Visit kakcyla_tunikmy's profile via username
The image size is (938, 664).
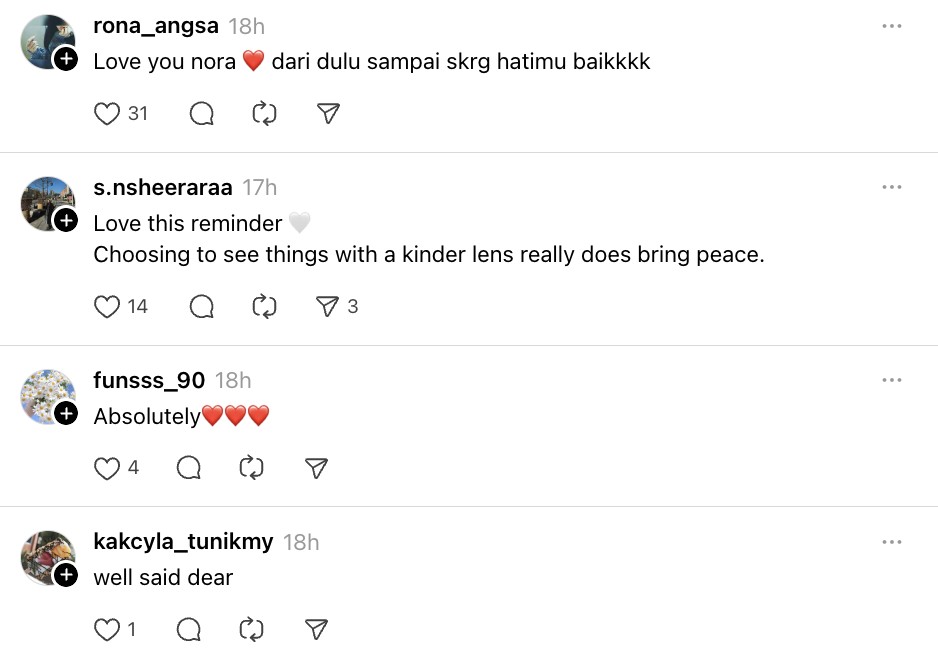(183, 542)
